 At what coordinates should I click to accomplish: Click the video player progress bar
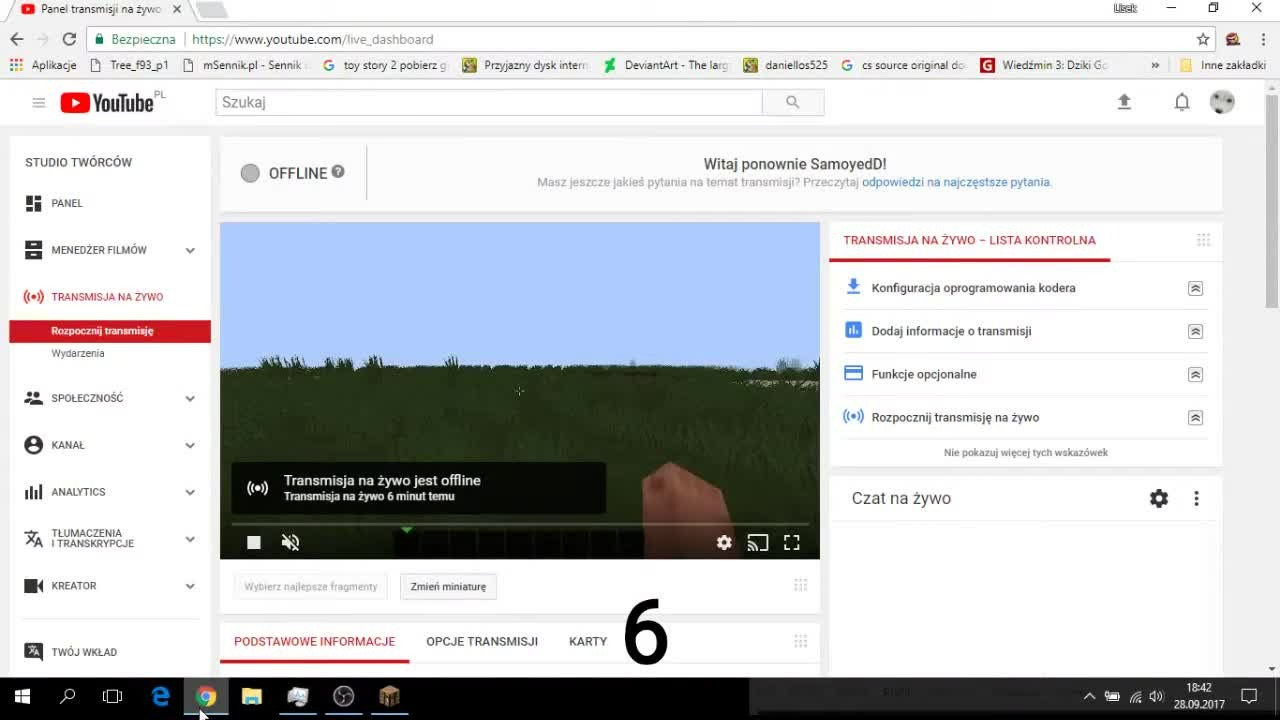520,523
